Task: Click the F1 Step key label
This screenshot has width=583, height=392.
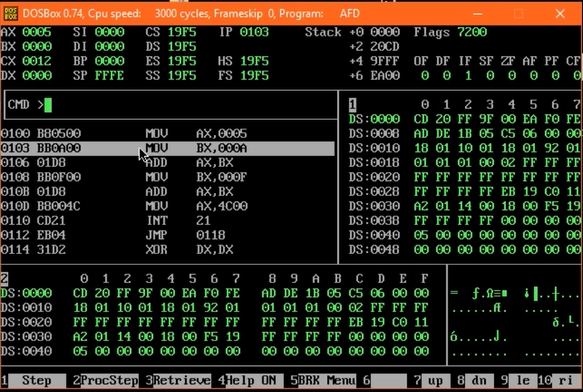Action: [36, 380]
